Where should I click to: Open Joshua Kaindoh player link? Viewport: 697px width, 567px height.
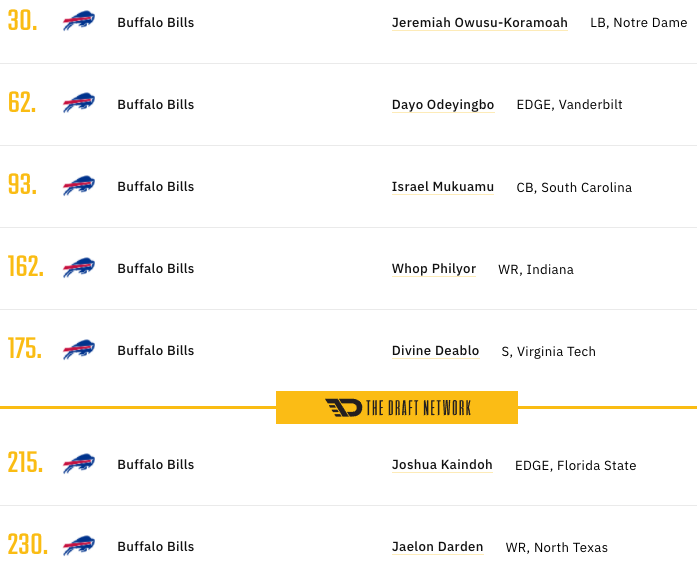442,465
